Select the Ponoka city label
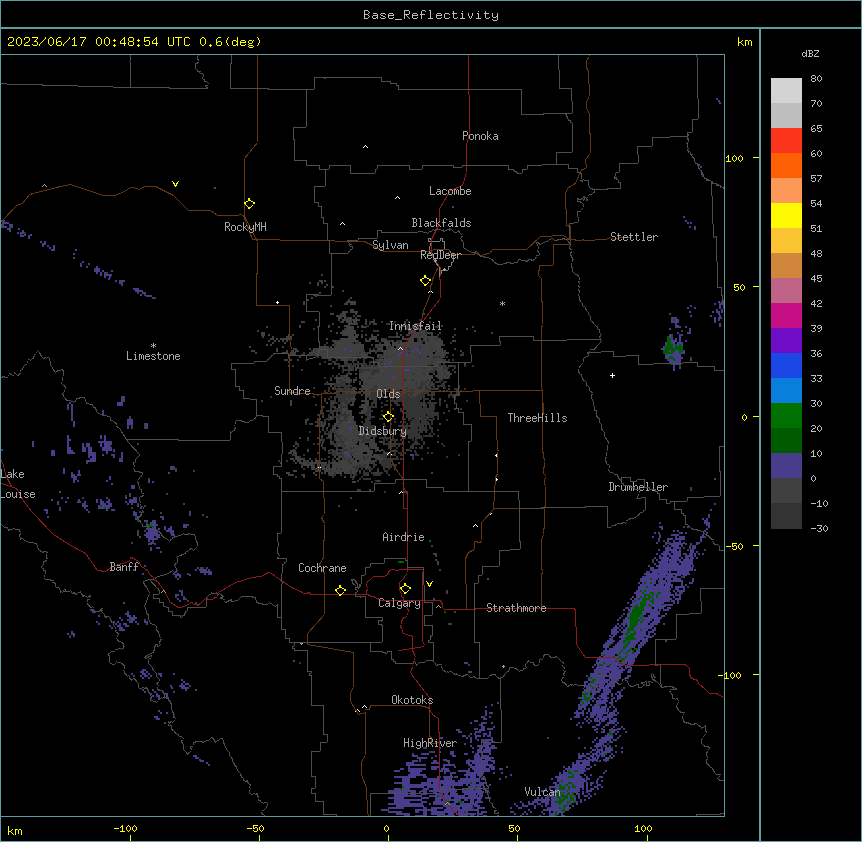 tap(480, 136)
